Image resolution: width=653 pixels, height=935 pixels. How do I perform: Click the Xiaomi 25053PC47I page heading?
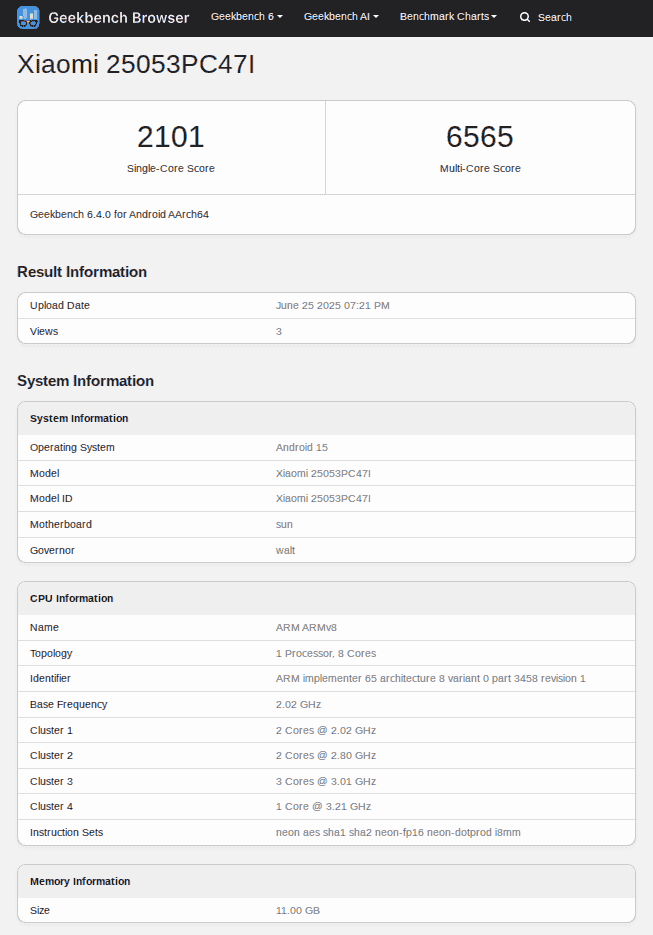[136, 65]
